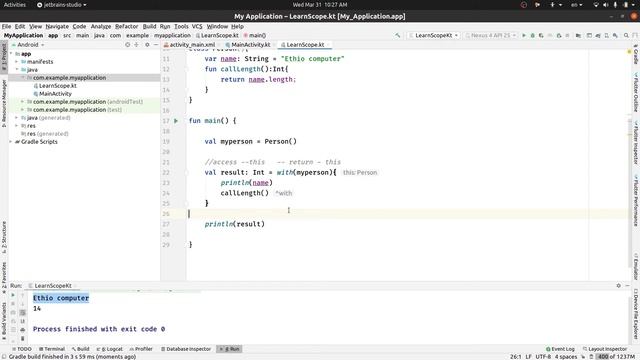
Task: Click the print icon in Run panel
Action: [22, 330]
